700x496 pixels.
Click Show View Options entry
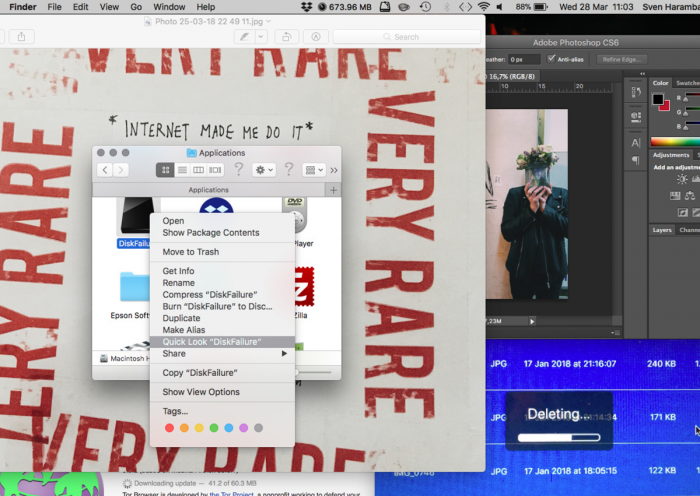[x=222, y=392]
